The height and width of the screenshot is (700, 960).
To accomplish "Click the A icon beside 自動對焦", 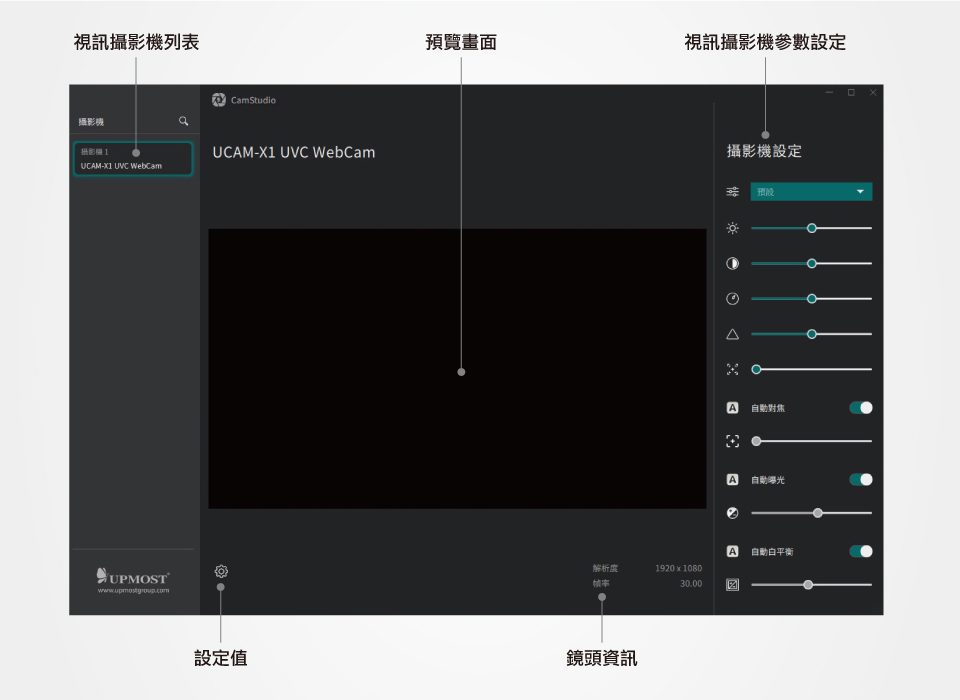I will click(x=732, y=408).
